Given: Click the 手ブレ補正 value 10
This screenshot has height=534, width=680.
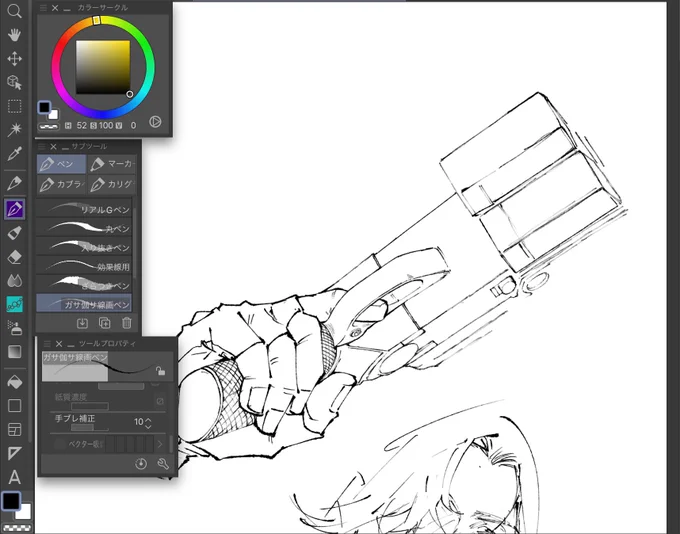Looking at the screenshot, I should 139,422.
